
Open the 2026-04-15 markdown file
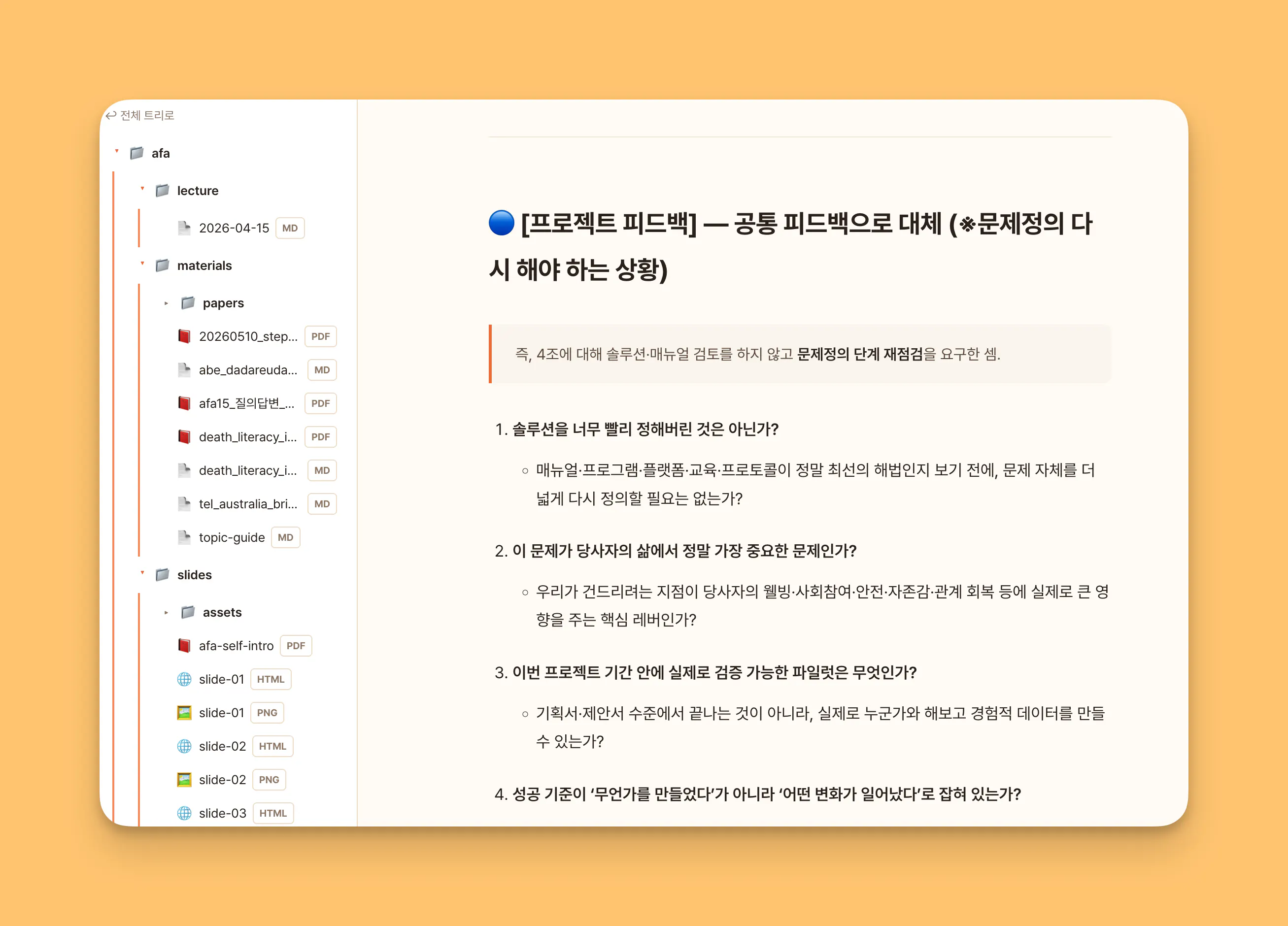tap(234, 228)
